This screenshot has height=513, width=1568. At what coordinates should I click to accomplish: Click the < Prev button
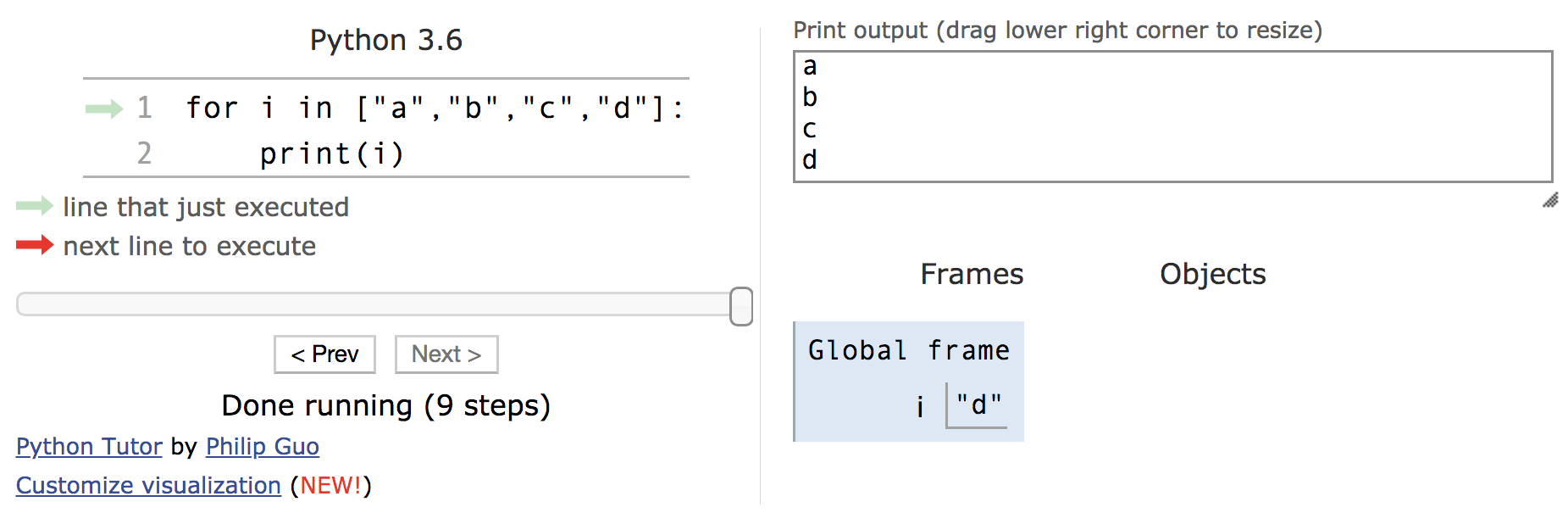coord(324,354)
